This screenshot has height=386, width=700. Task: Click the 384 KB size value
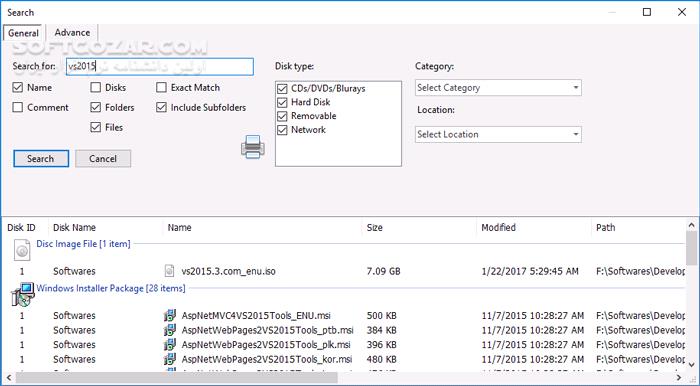click(x=382, y=330)
